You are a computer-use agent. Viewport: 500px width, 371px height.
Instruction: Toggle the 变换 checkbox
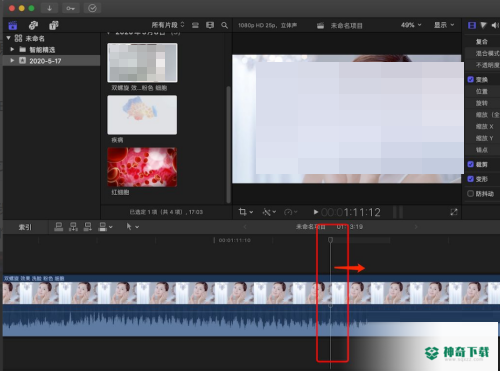(x=471, y=79)
